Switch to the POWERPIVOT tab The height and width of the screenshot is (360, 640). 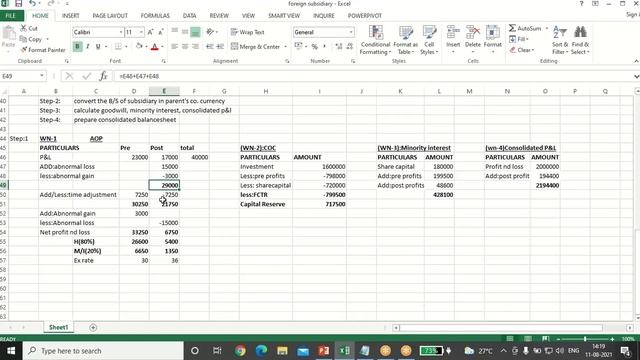[364, 16]
